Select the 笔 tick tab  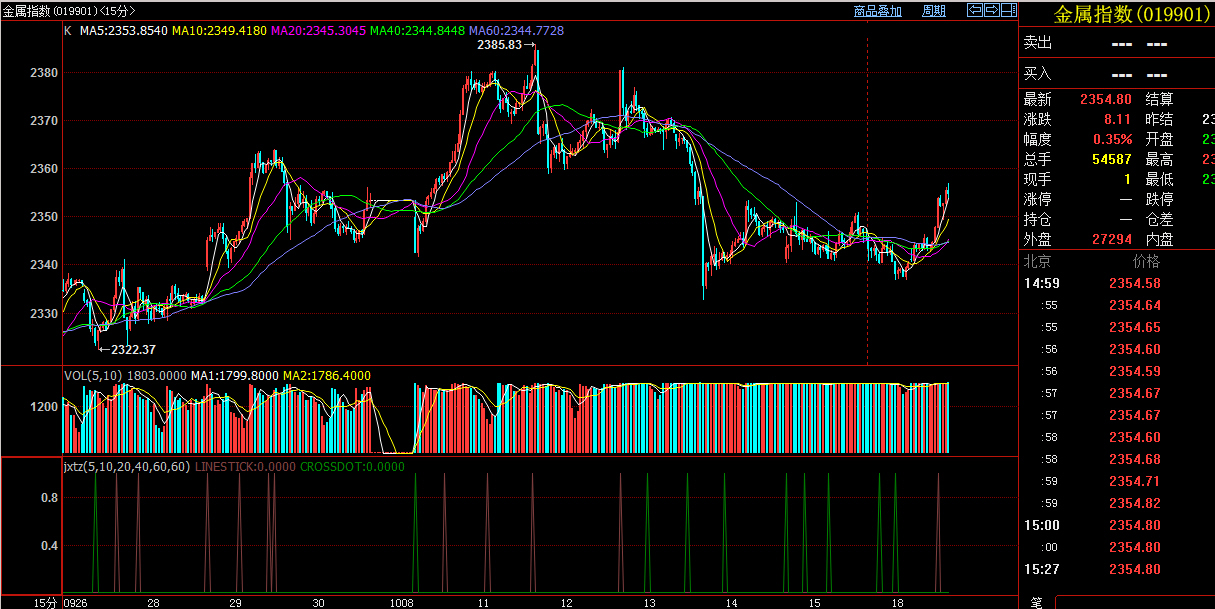pyautogui.click(x=1036, y=602)
